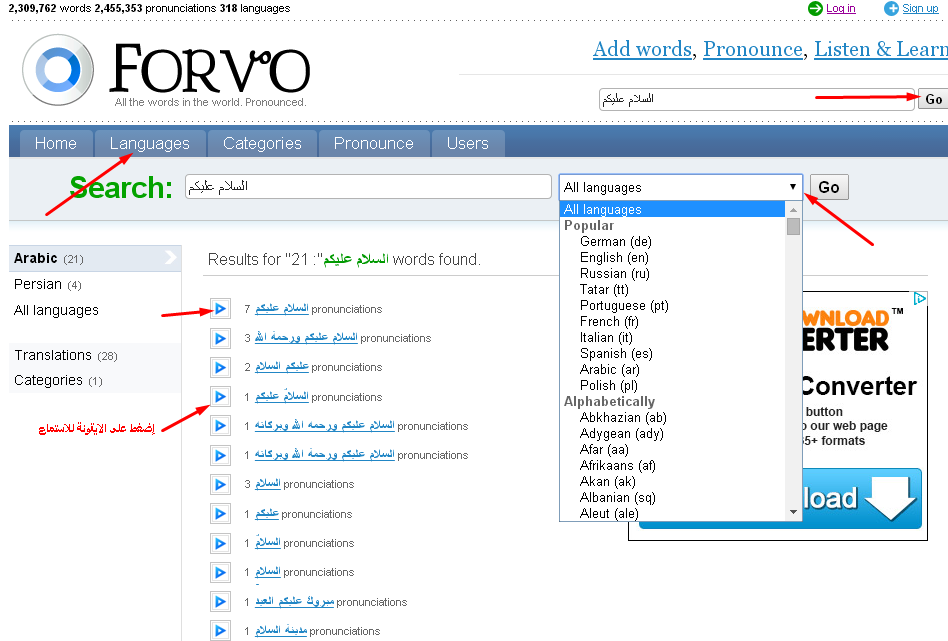The height and width of the screenshot is (641, 948).
Task: Choose German (de) from the dropdown
Action: [615, 241]
